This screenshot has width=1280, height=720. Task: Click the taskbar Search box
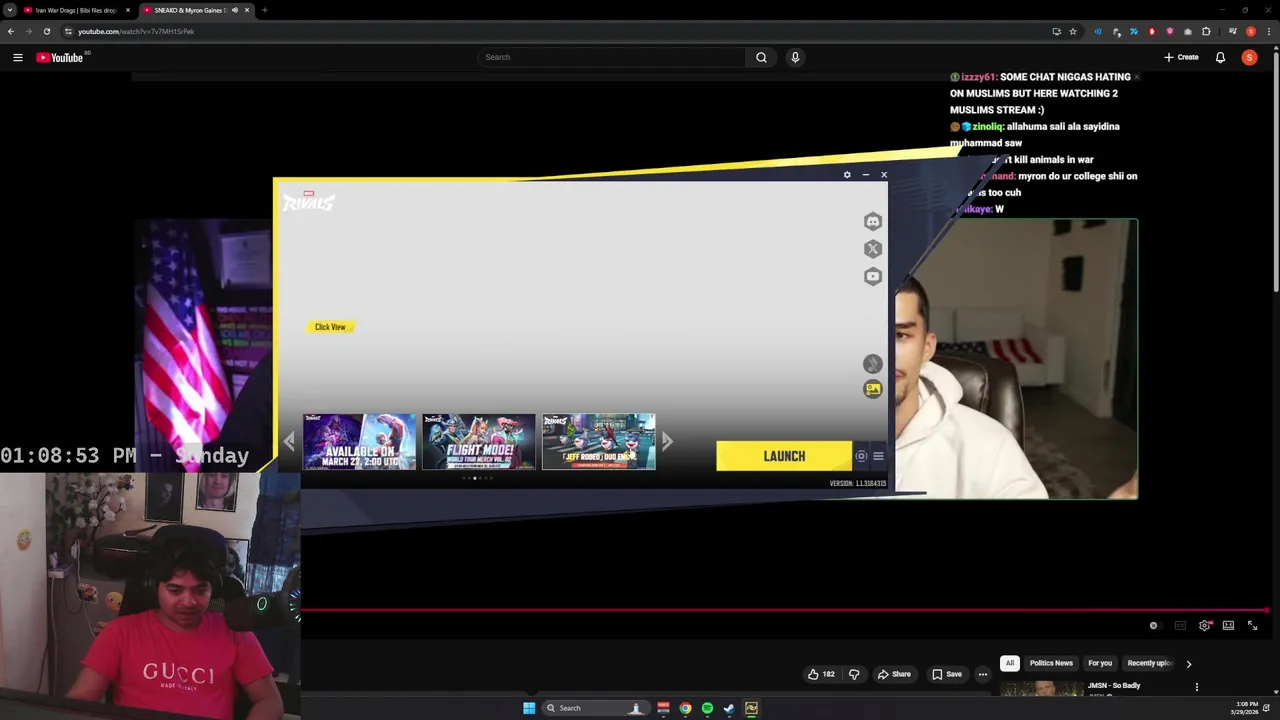(594, 708)
